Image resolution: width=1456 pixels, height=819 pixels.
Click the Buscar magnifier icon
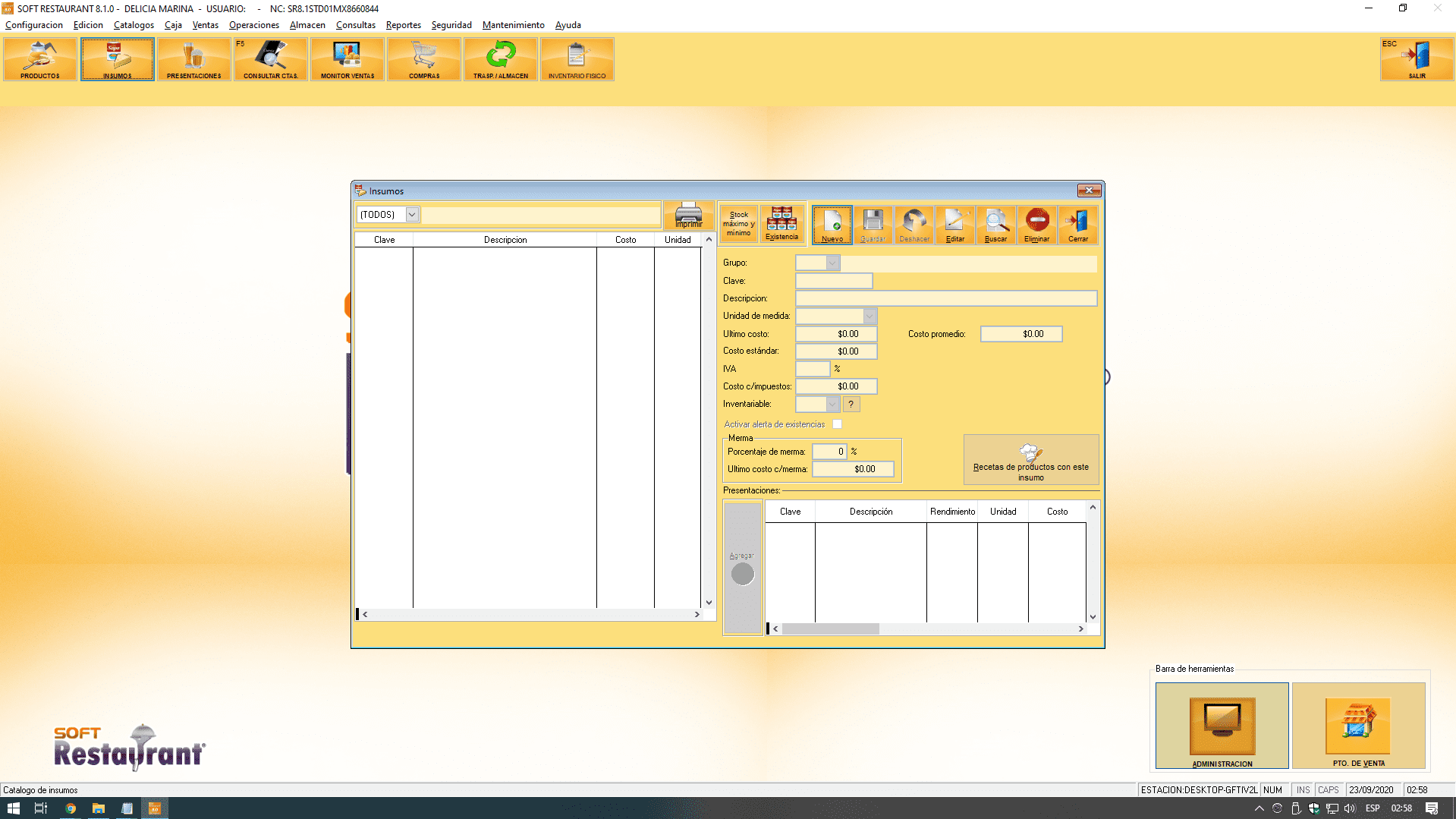pyautogui.click(x=995, y=225)
